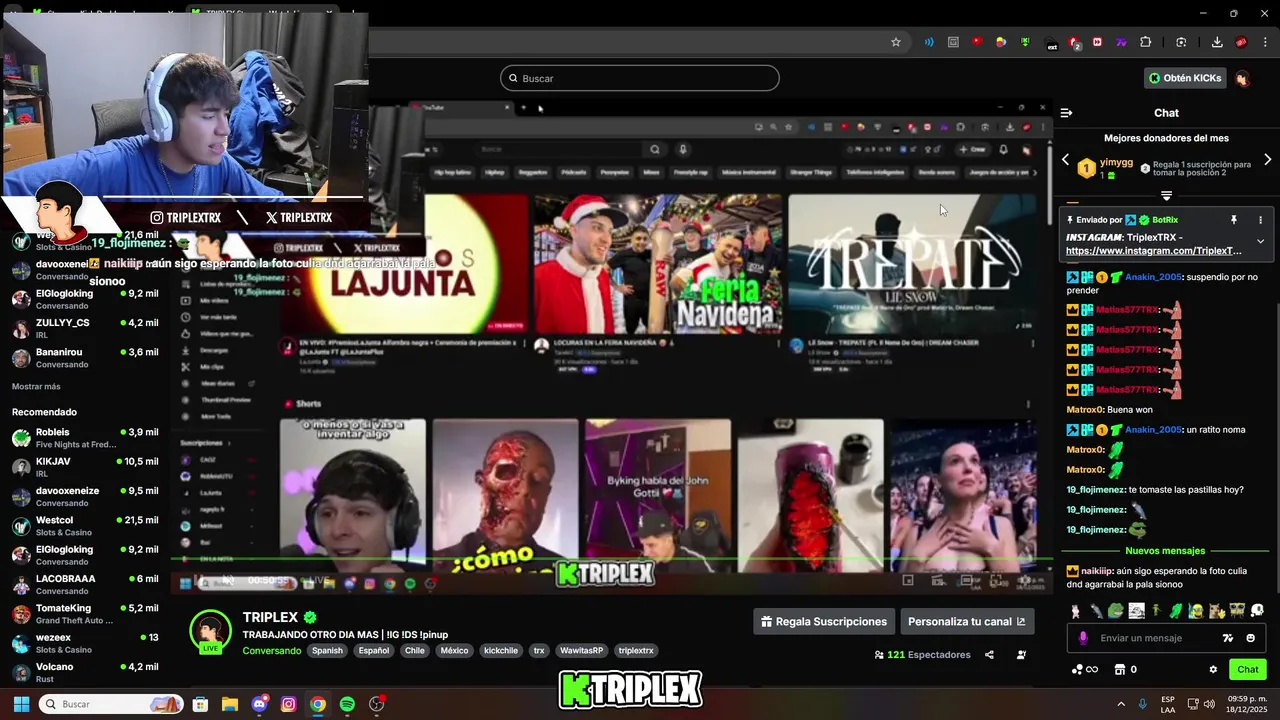The image size is (1280, 720).
Task: Select the Chile tag
Action: [x=415, y=651]
